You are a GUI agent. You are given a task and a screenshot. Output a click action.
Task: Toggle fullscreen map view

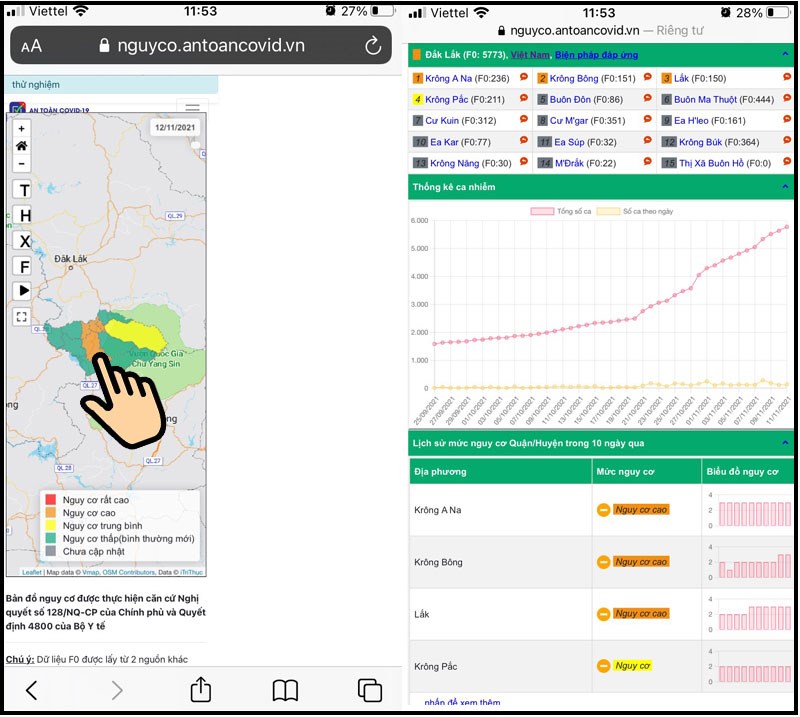click(21, 316)
